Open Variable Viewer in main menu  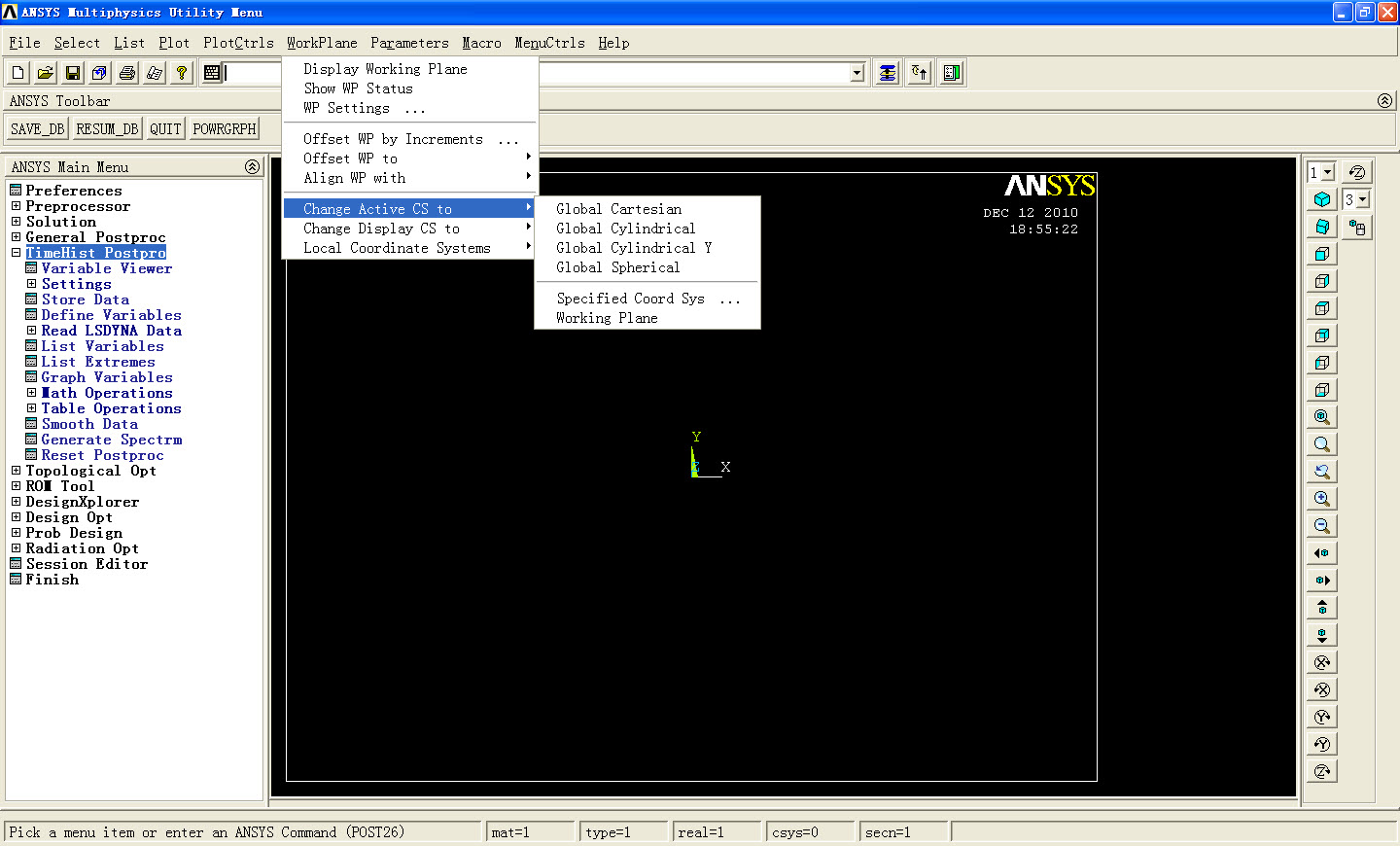pyautogui.click(x=107, y=268)
